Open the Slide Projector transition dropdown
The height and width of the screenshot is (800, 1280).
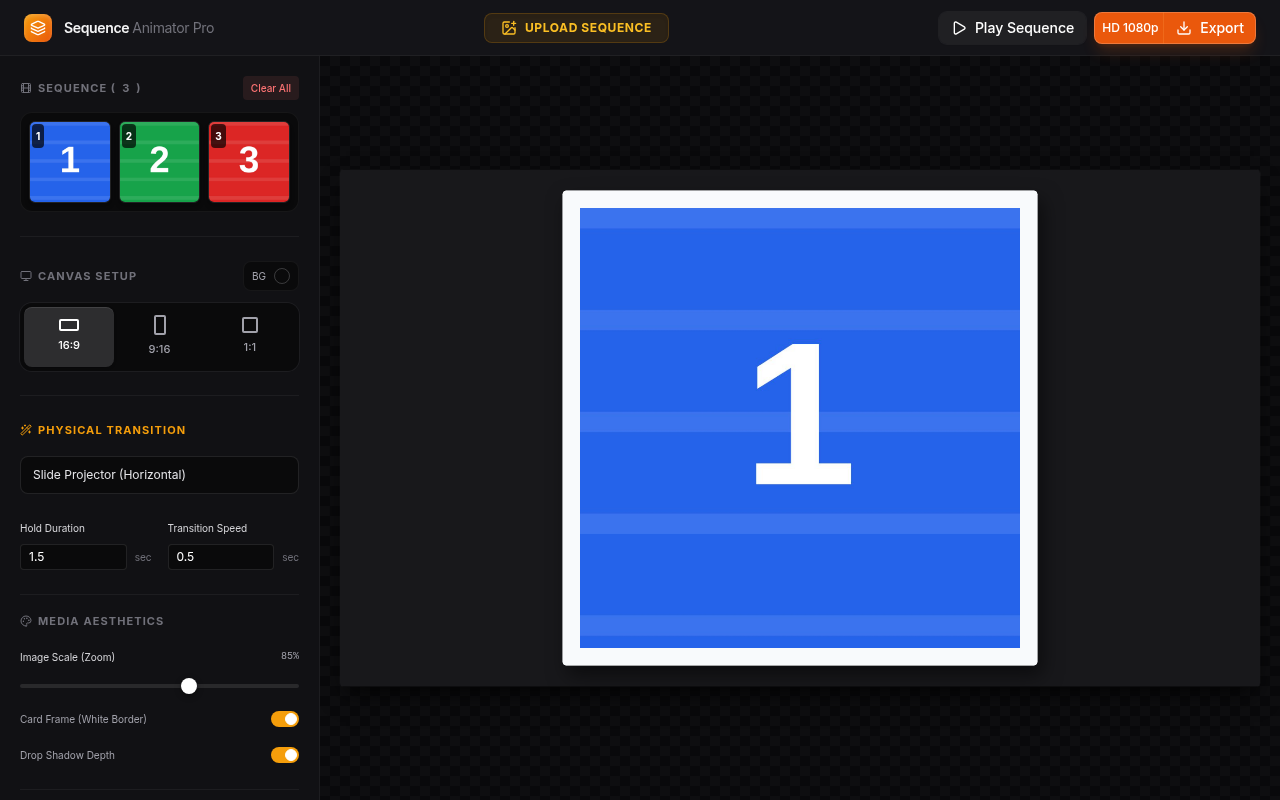(x=159, y=475)
